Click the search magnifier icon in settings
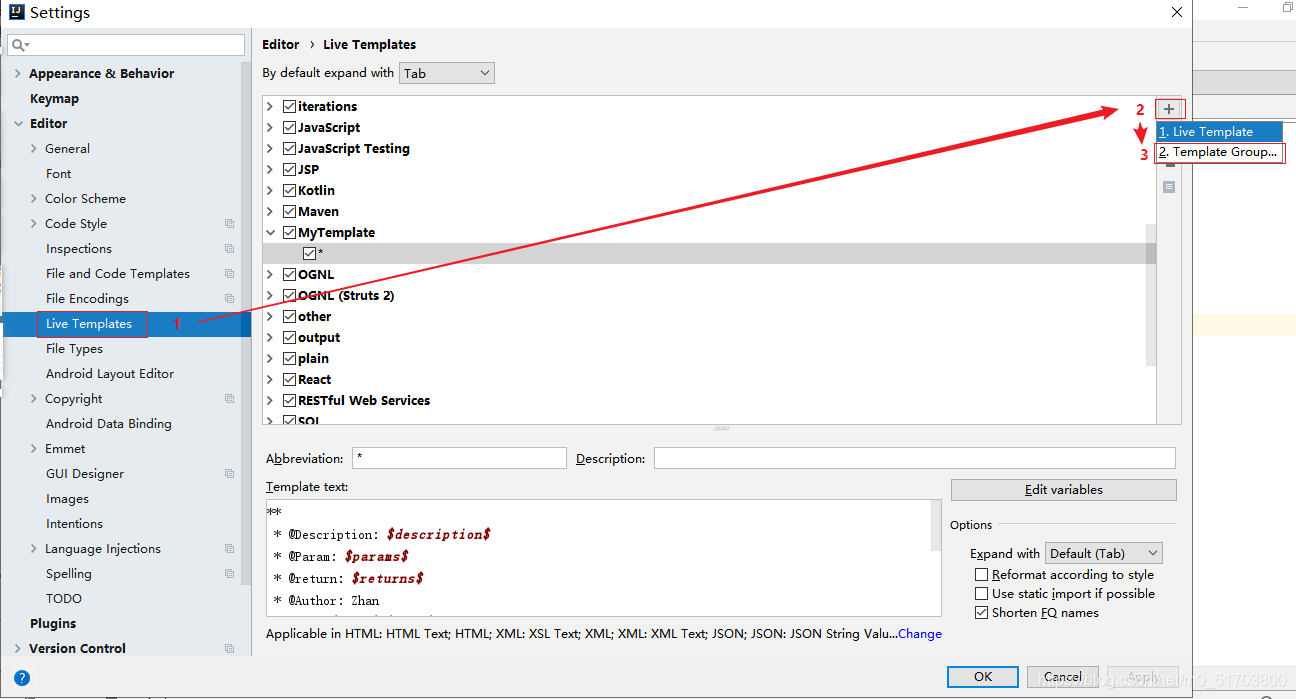The width and height of the screenshot is (1296, 699). [19, 45]
